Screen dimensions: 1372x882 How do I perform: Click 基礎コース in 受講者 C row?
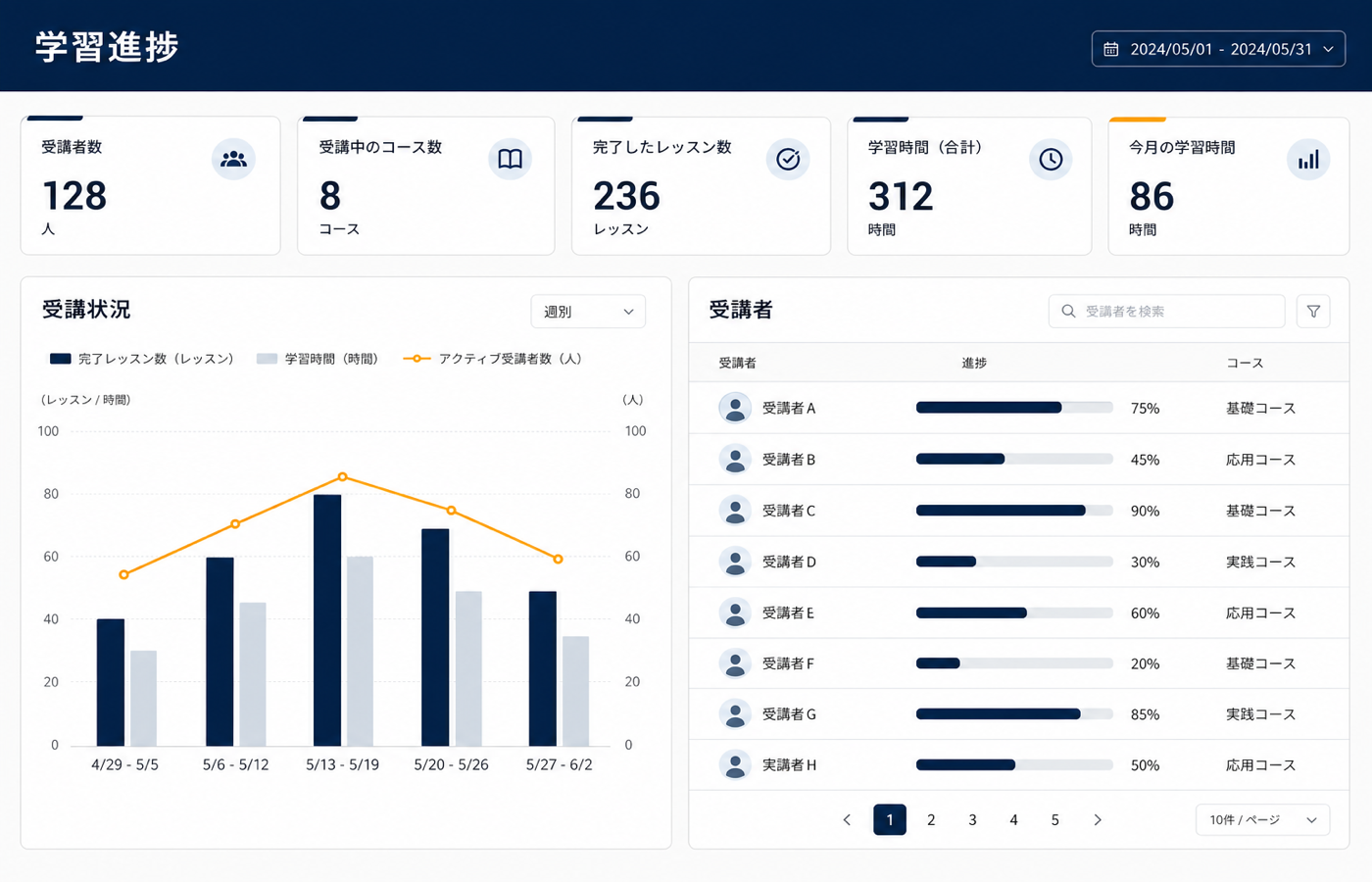pyautogui.click(x=1260, y=511)
